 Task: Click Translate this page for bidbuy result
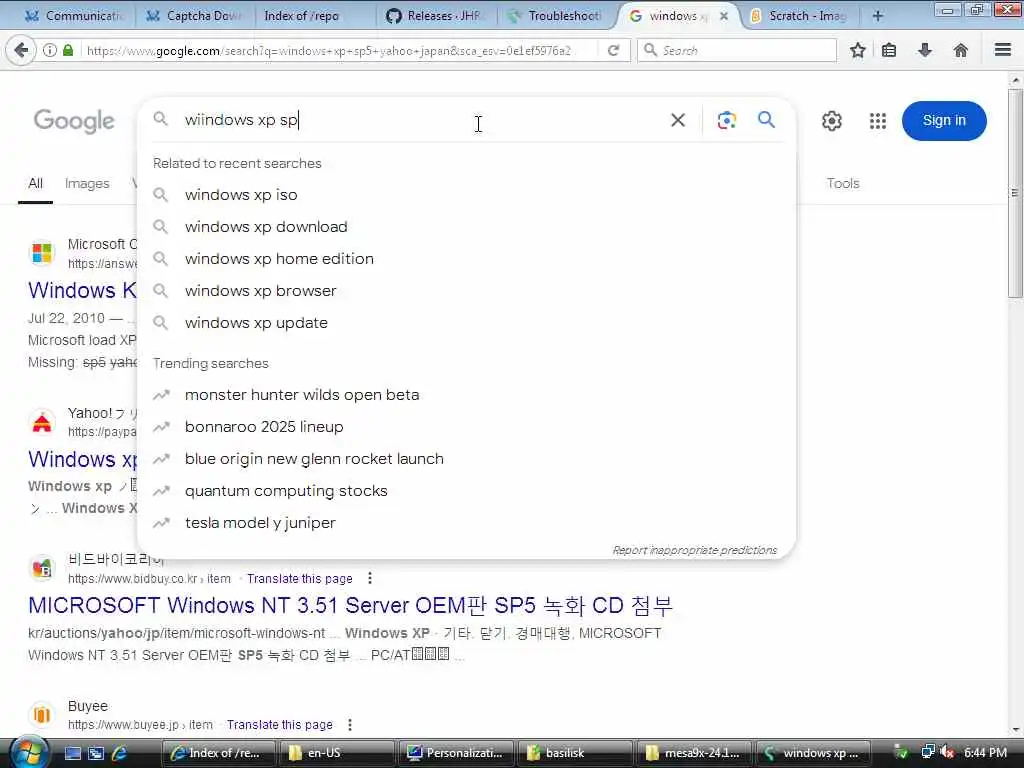[300, 579]
